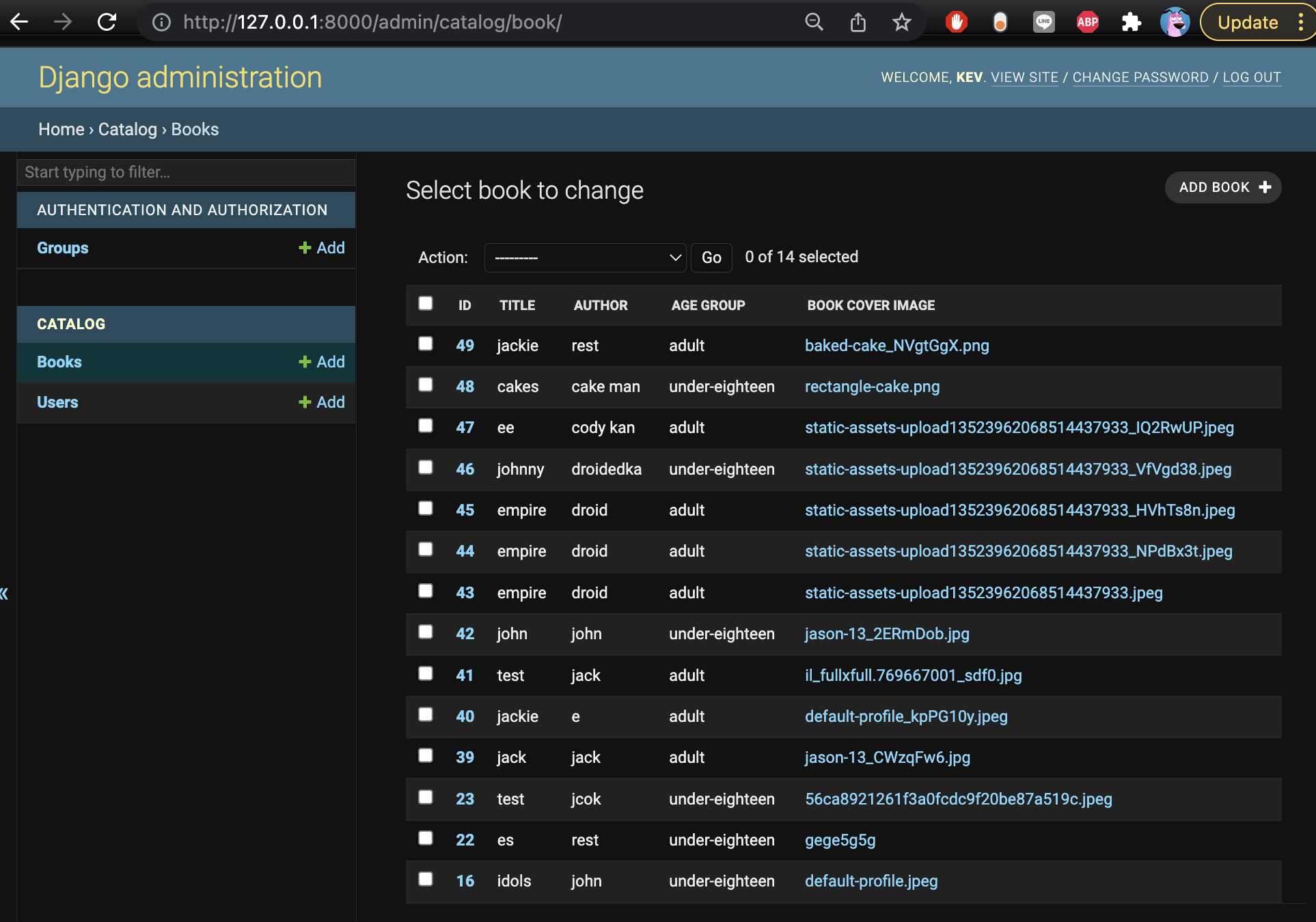Click the browser reload icon
Viewport: 1316px width, 922px height.
tap(107, 23)
